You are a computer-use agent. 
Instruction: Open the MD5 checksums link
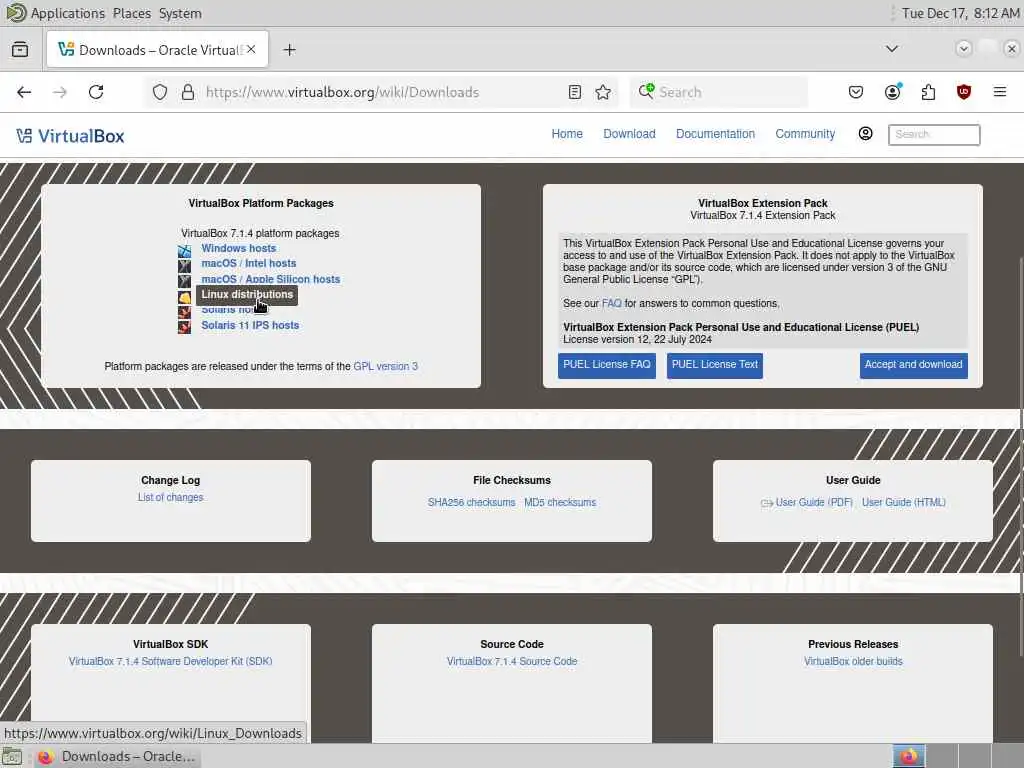[560, 502]
